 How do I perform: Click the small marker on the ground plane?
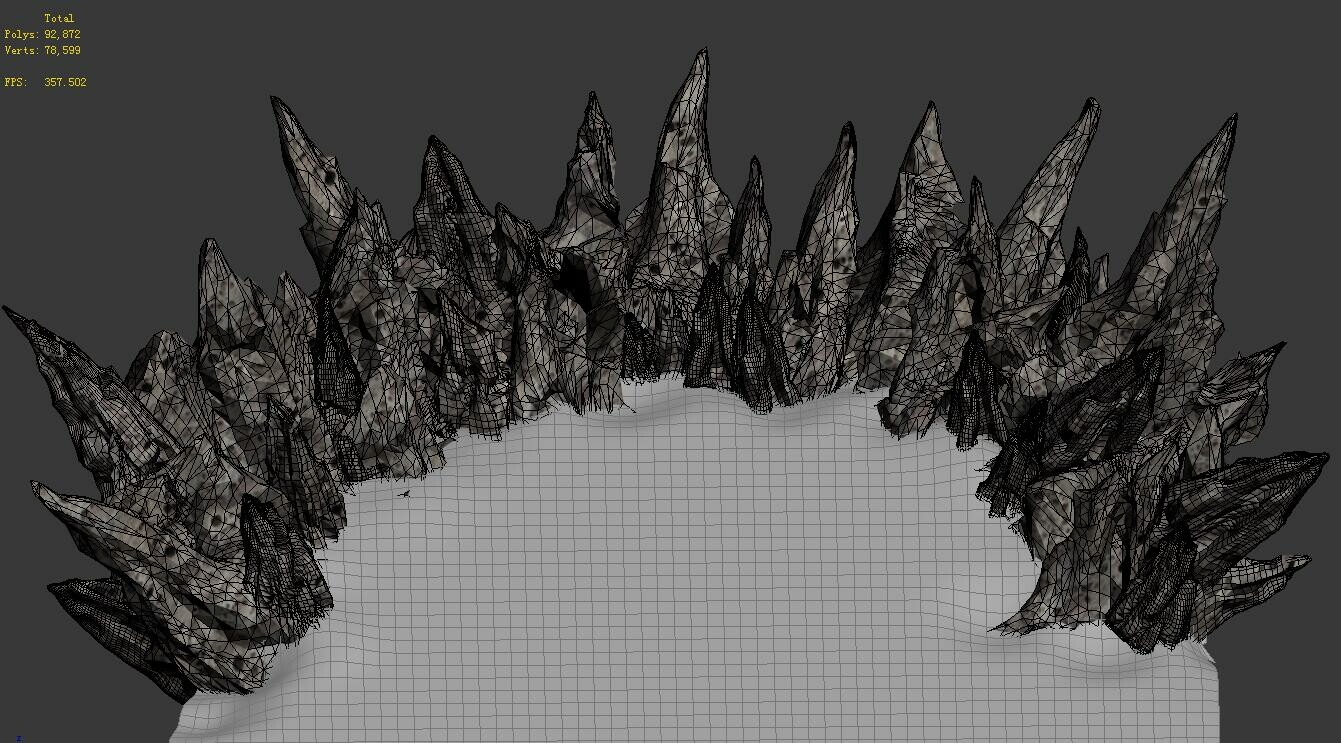click(x=405, y=494)
